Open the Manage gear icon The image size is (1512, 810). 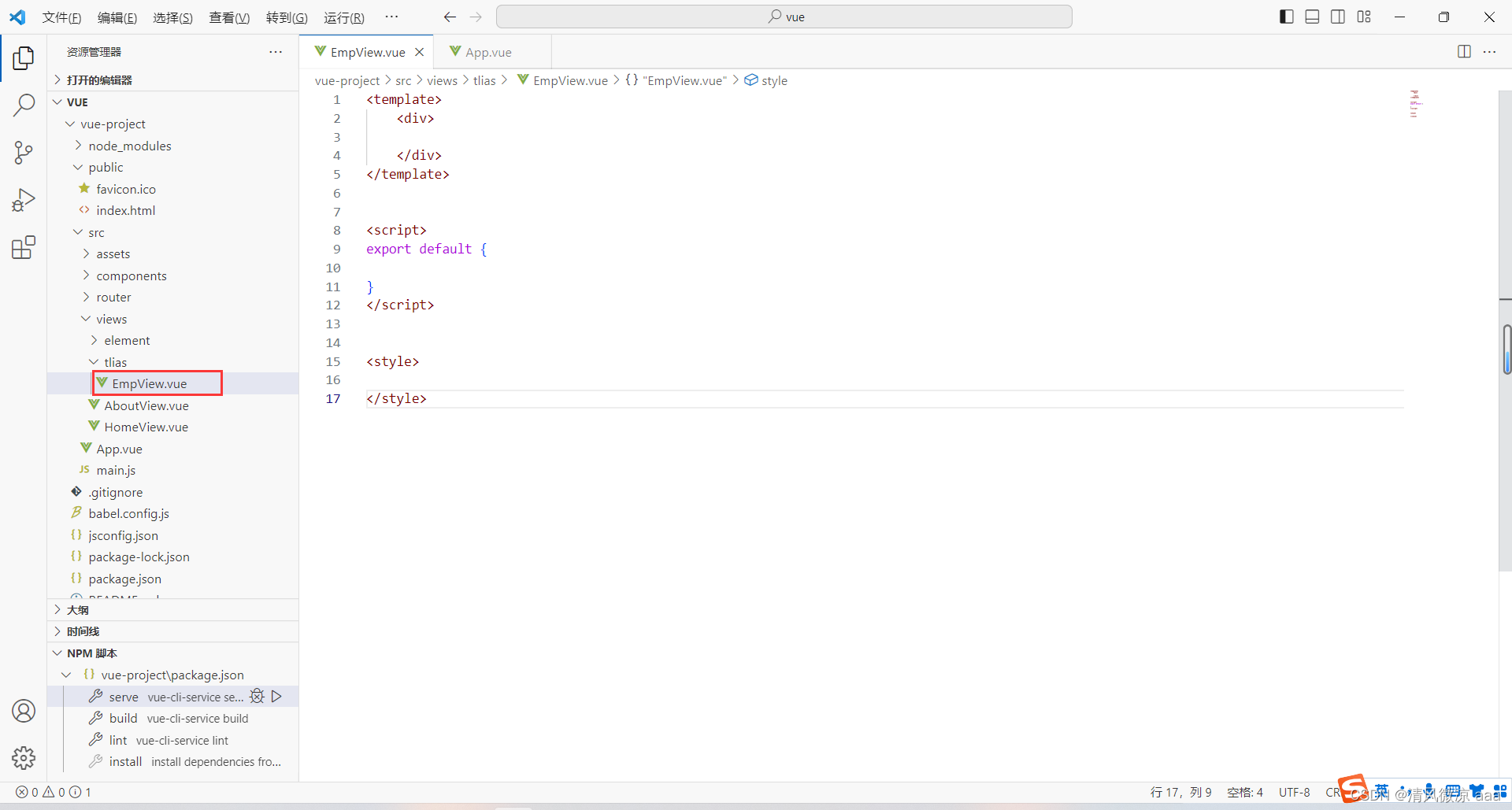click(x=24, y=758)
